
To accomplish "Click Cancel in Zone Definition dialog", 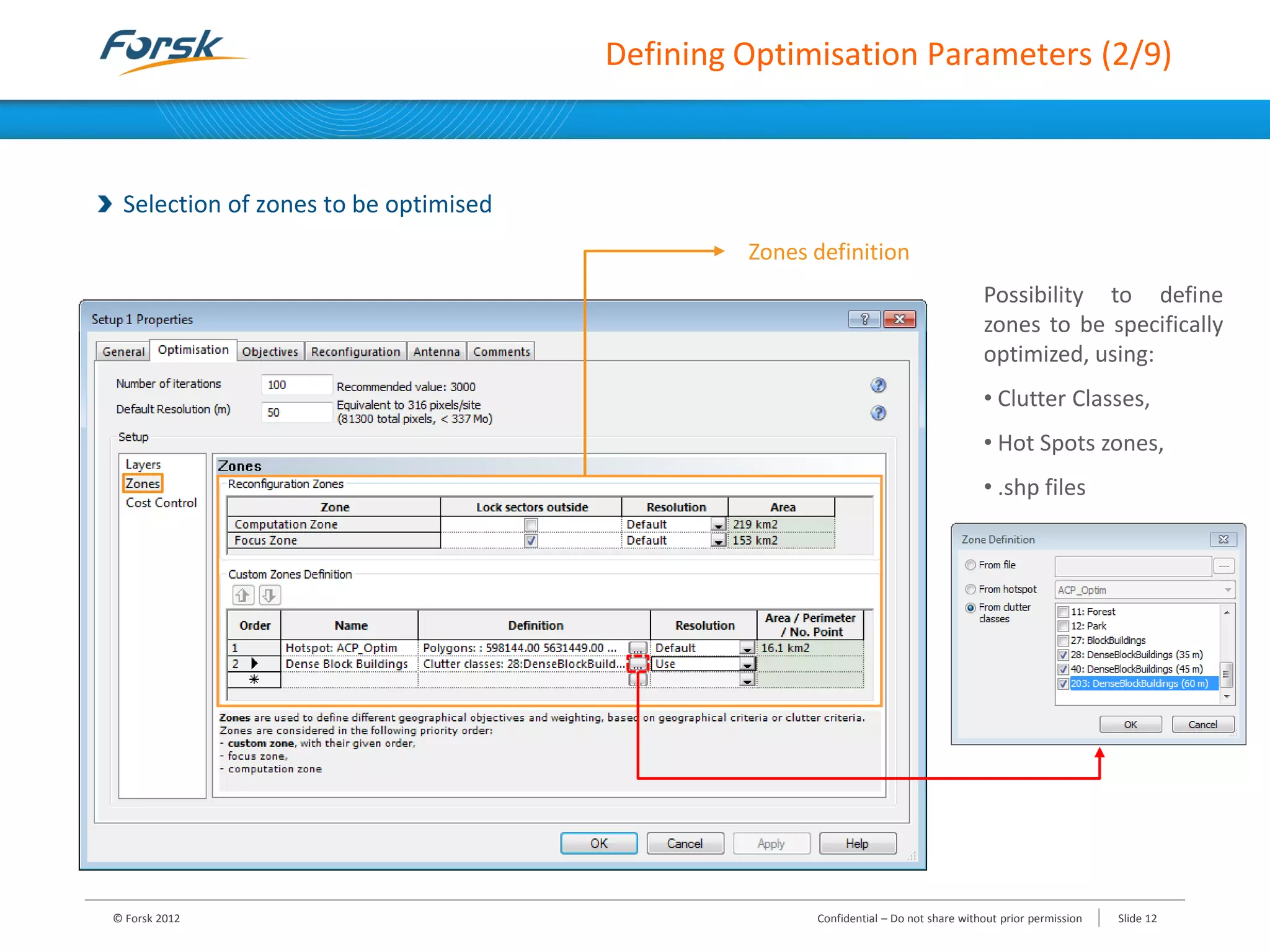I will point(1202,725).
